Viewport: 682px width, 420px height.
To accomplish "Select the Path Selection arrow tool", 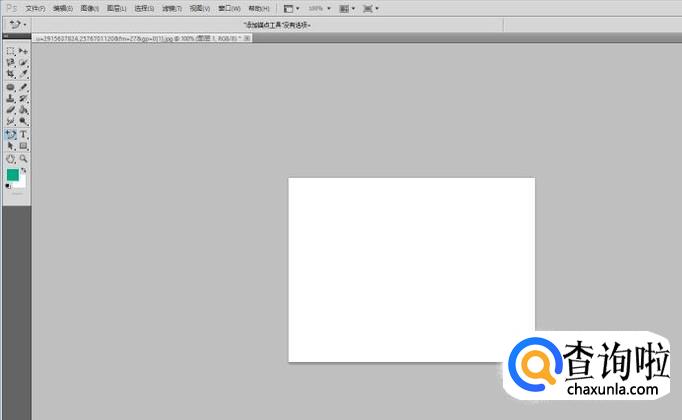I will 10,146.
